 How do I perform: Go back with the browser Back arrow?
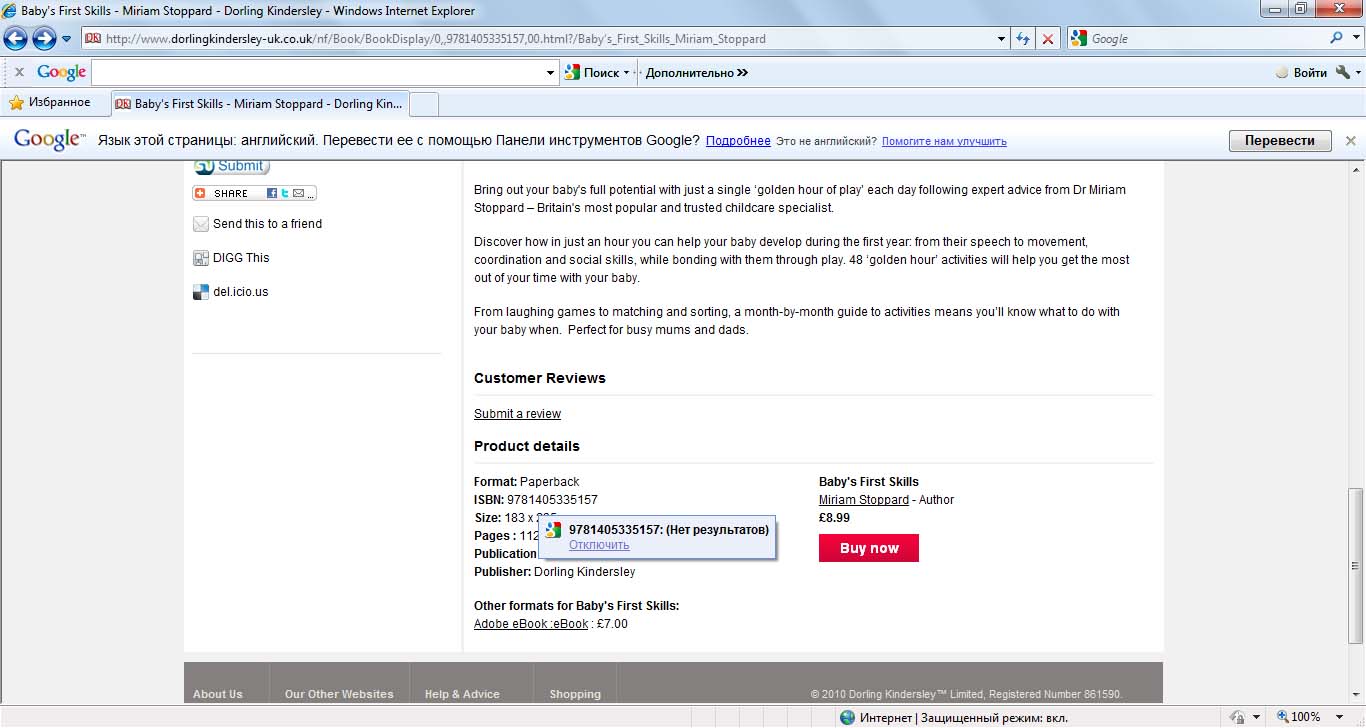tap(16, 39)
